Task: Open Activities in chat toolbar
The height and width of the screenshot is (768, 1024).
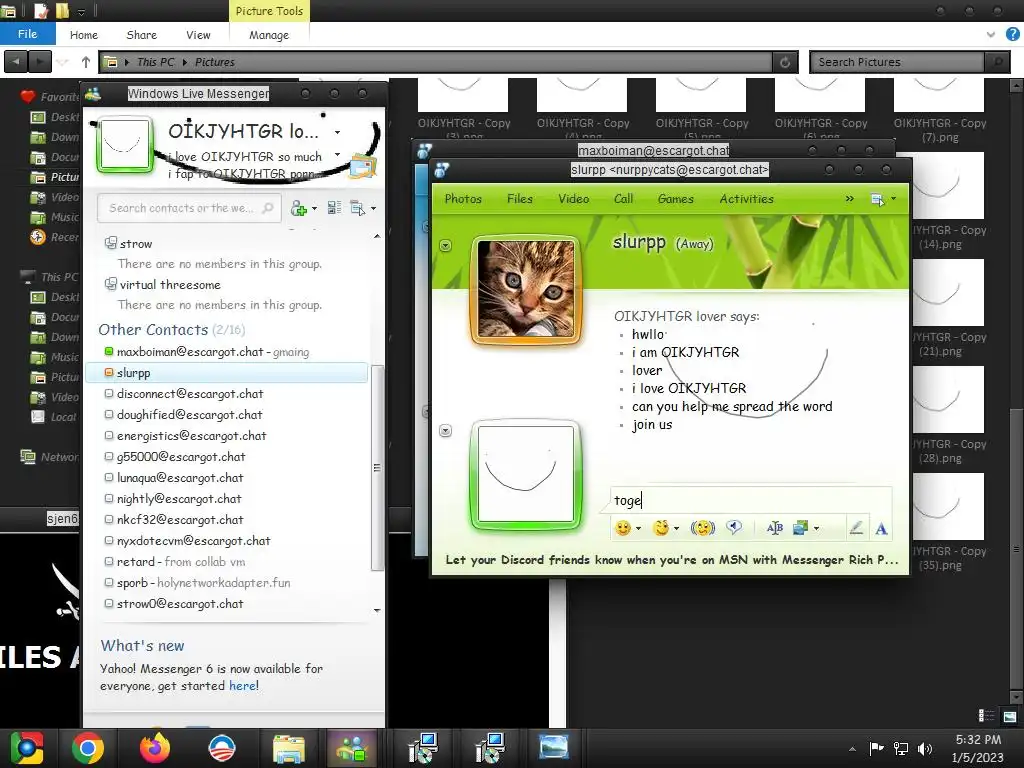Action: coord(746,199)
